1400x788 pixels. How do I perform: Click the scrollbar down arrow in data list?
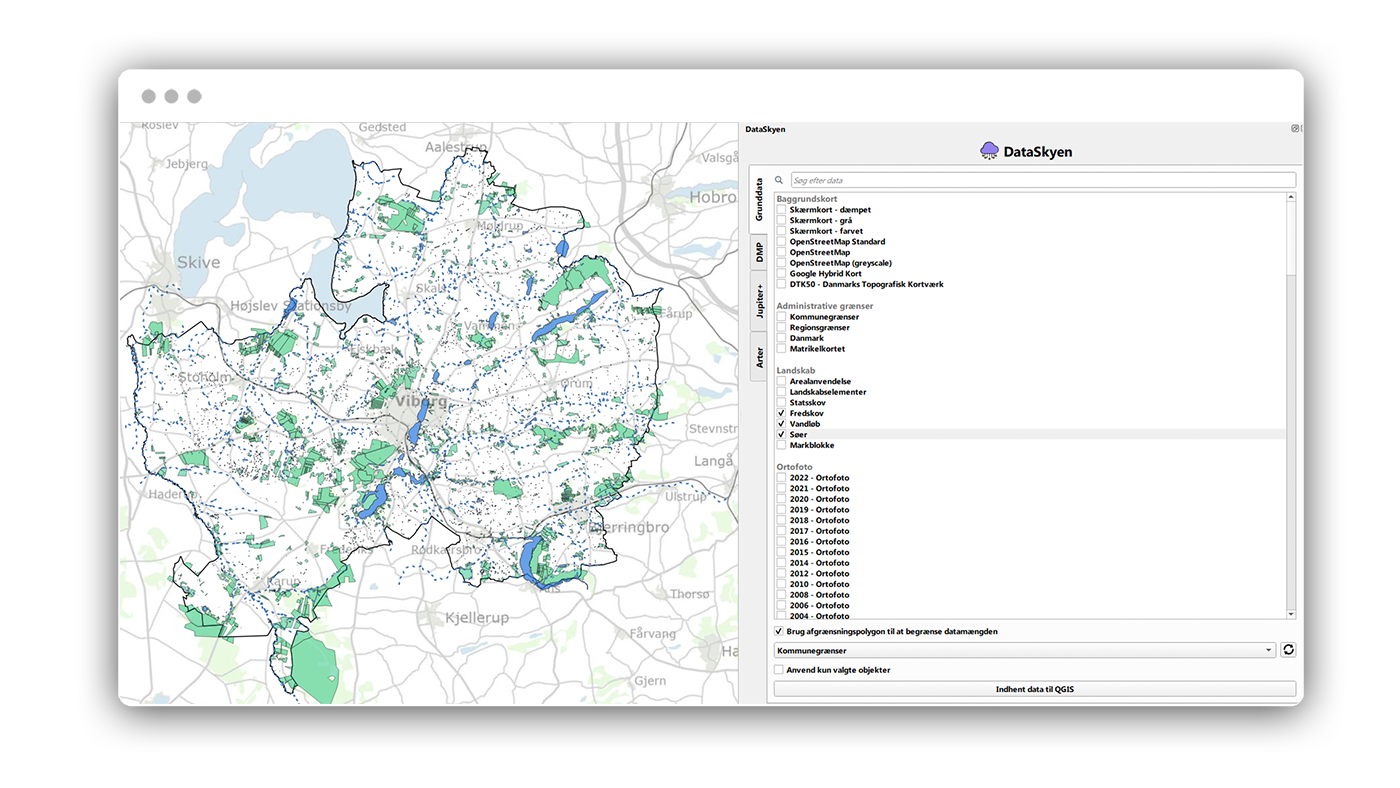(1290, 614)
